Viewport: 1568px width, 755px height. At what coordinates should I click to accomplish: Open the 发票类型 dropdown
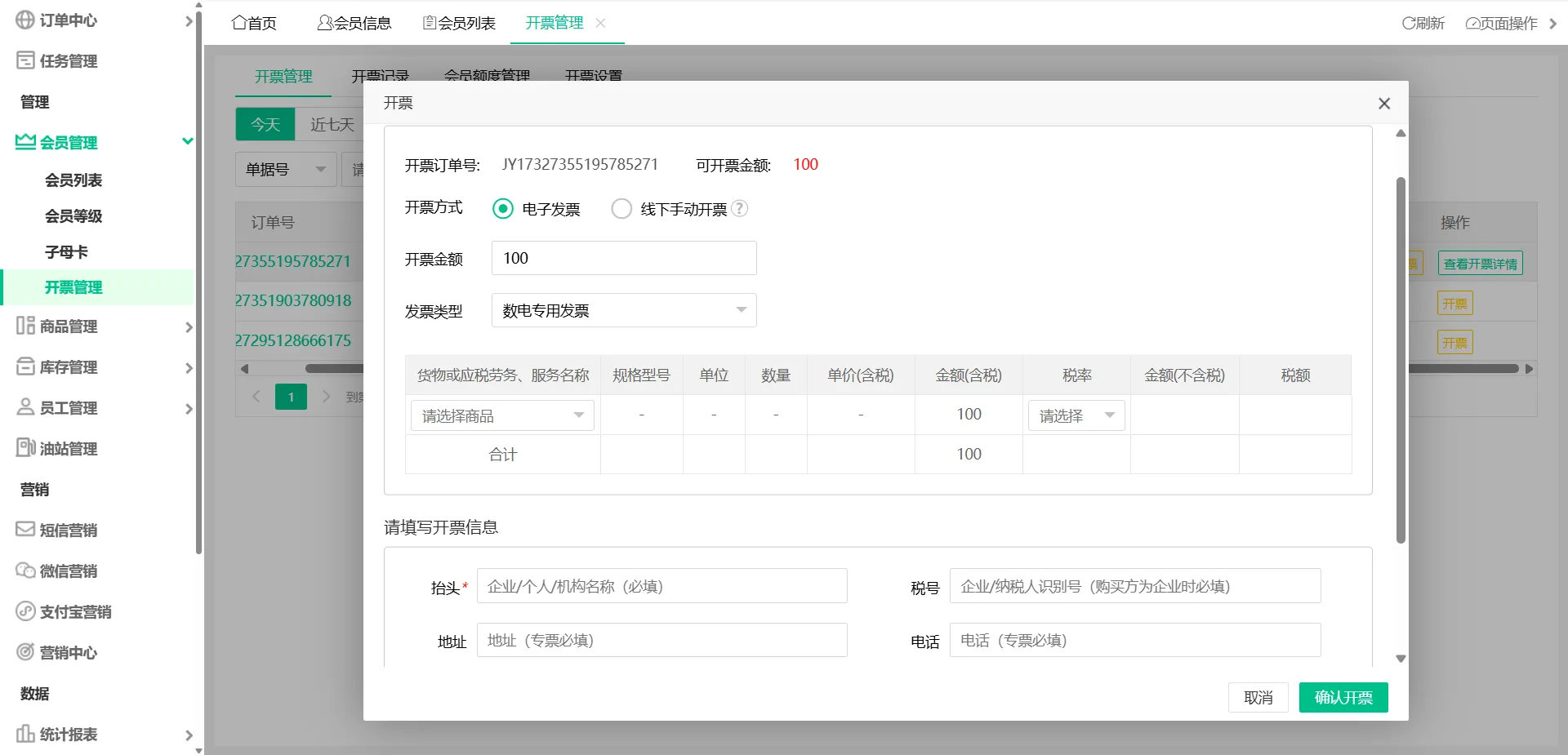pyautogui.click(x=624, y=310)
